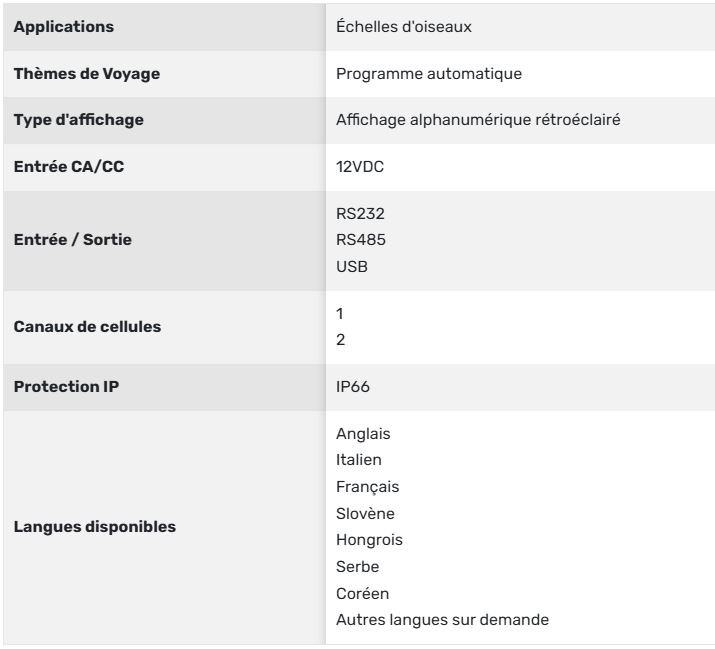Select the Programme automatique text

click(x=430, y=73)
